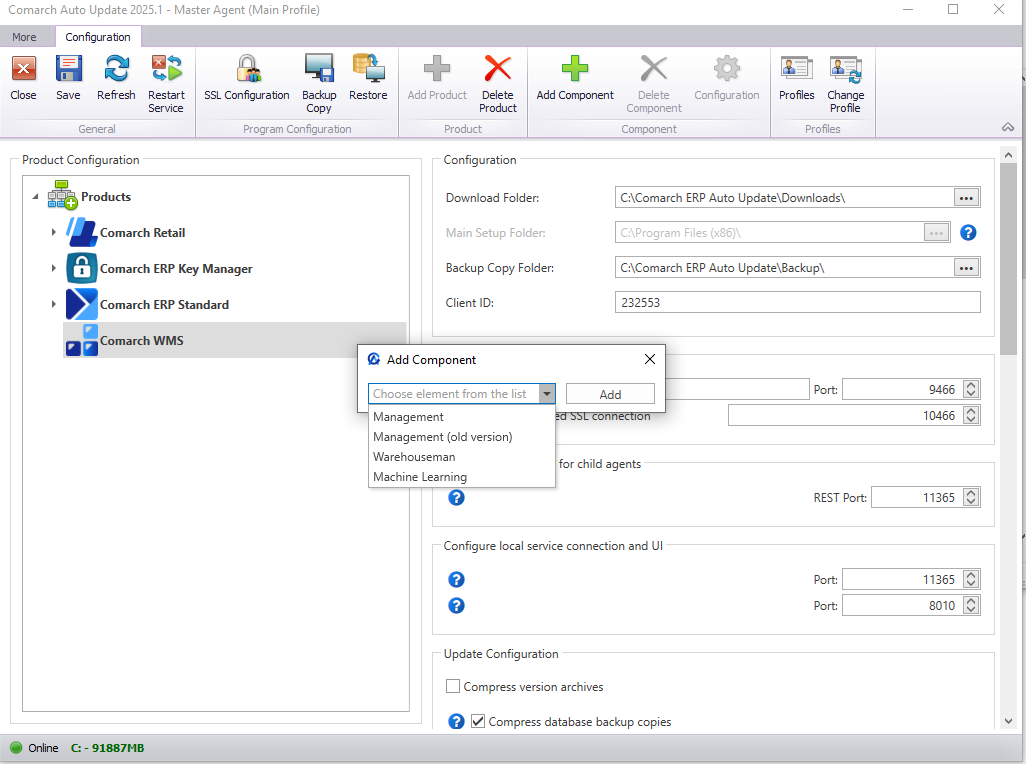Browse for the Backup Copy Folder
This screenshot has width=1026, height=764.
click(x=966, y=268)
